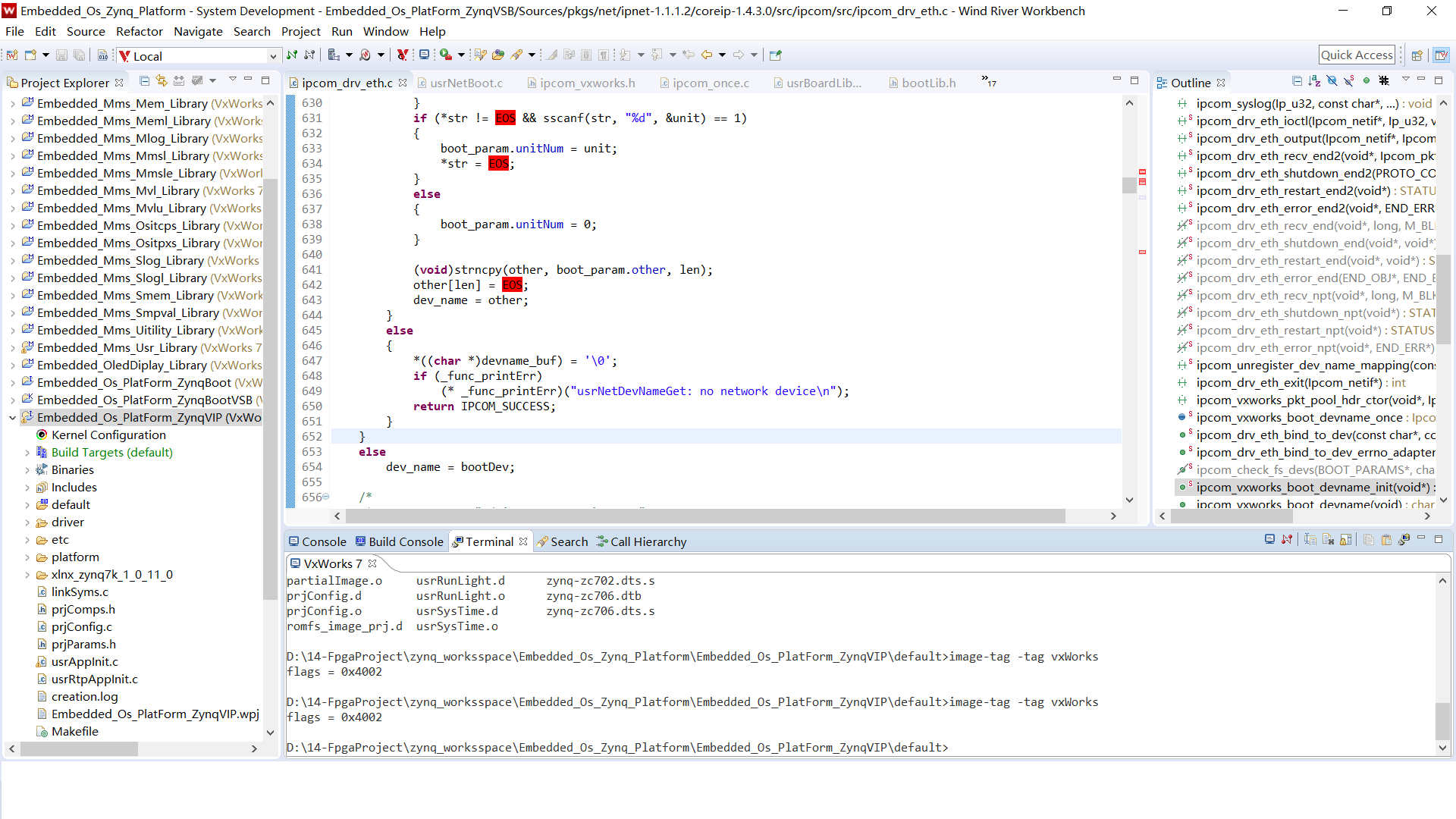Click Link with Editor icon
This screenshot has width=1456, height=819.
click(162, 81)
